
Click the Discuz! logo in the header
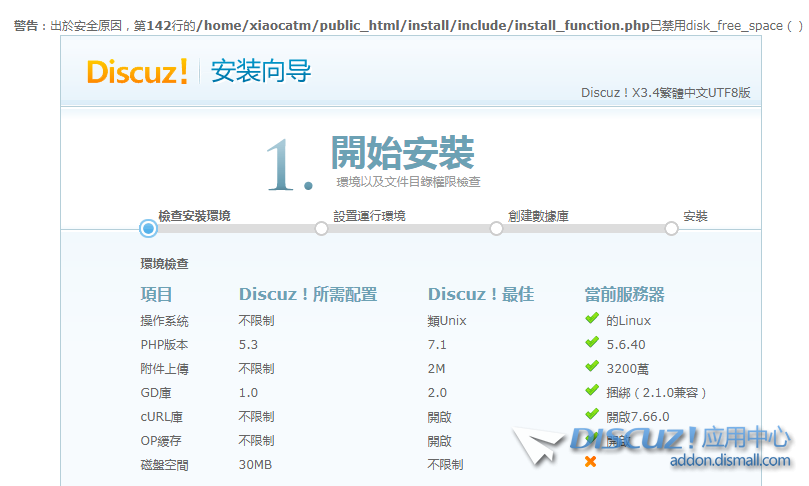click(x=137, y=72)
